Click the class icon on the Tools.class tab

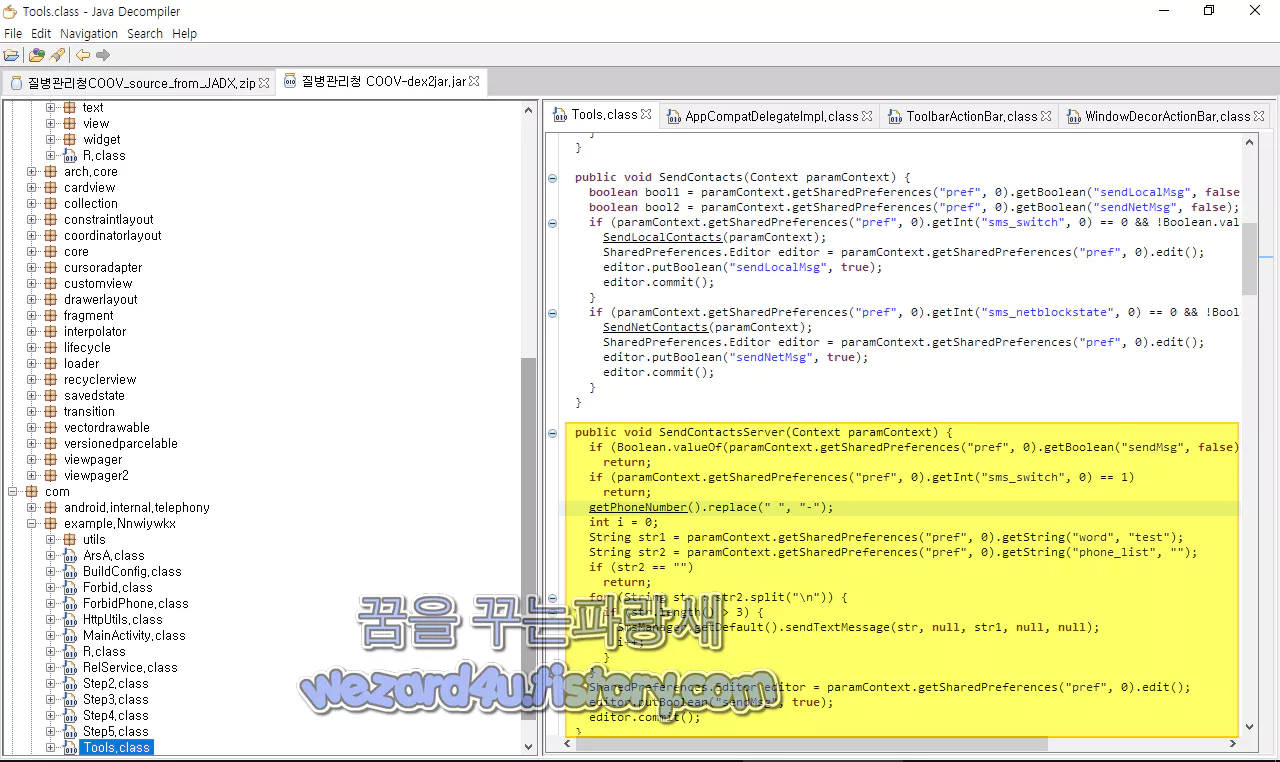560,115
